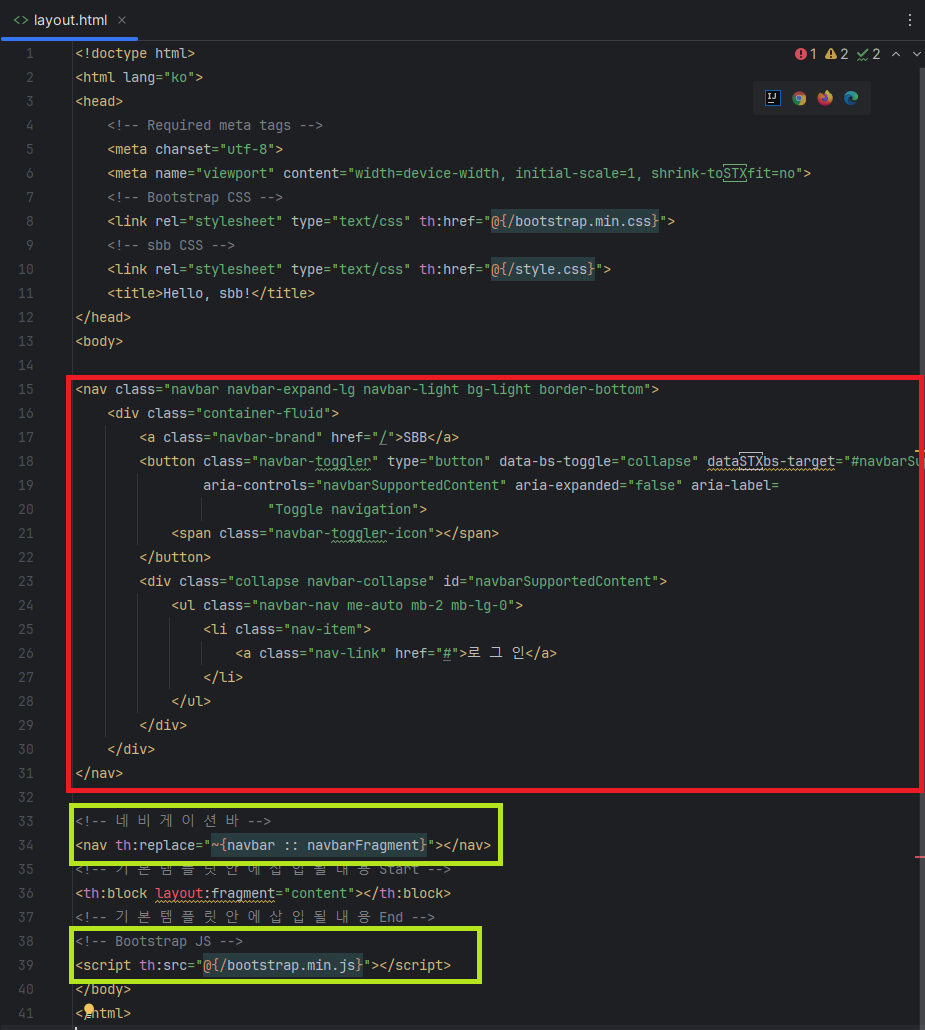
Task: Click the green typo count indicator
Action: [x=869, y=54]
